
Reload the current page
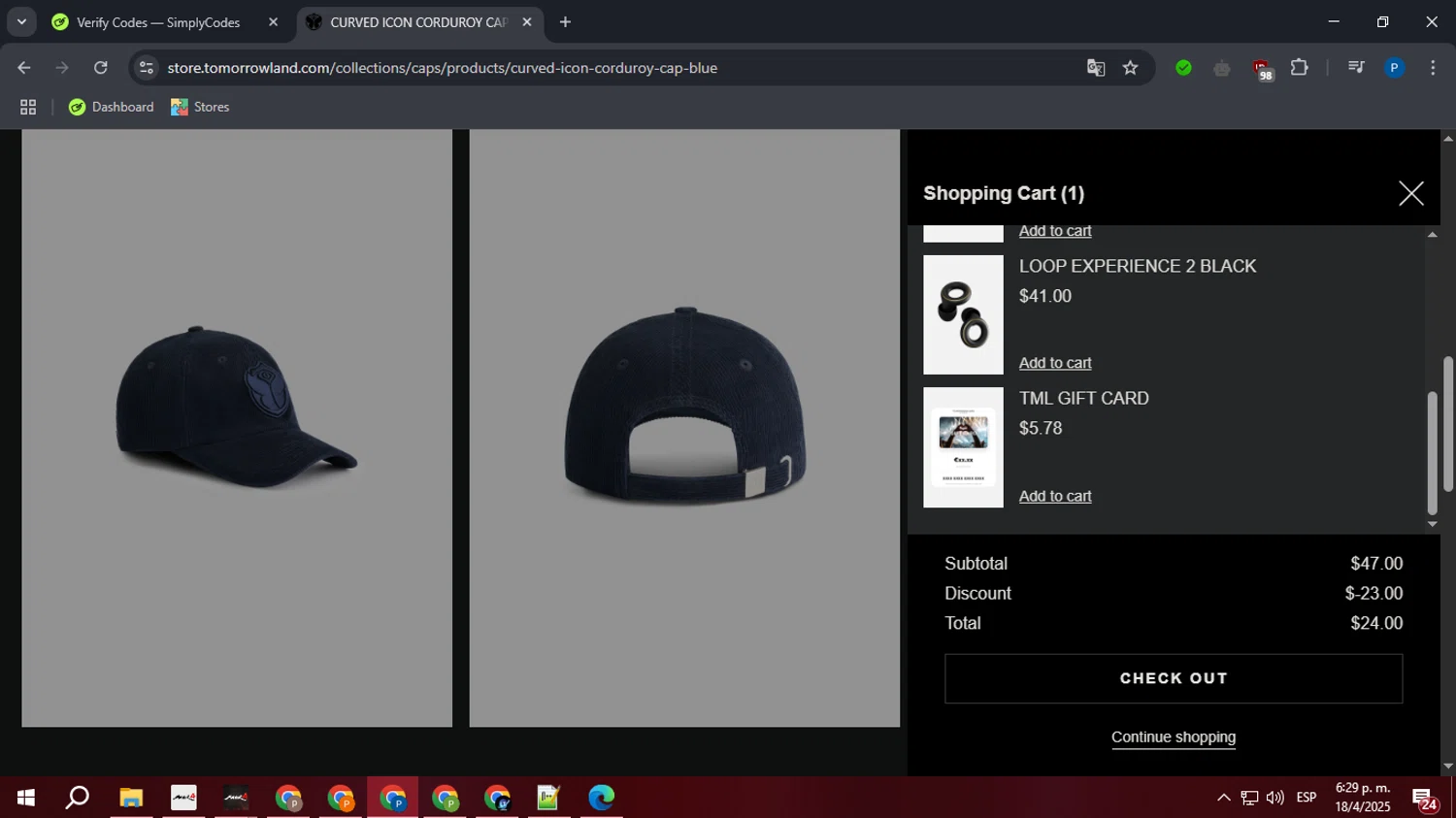101,68
